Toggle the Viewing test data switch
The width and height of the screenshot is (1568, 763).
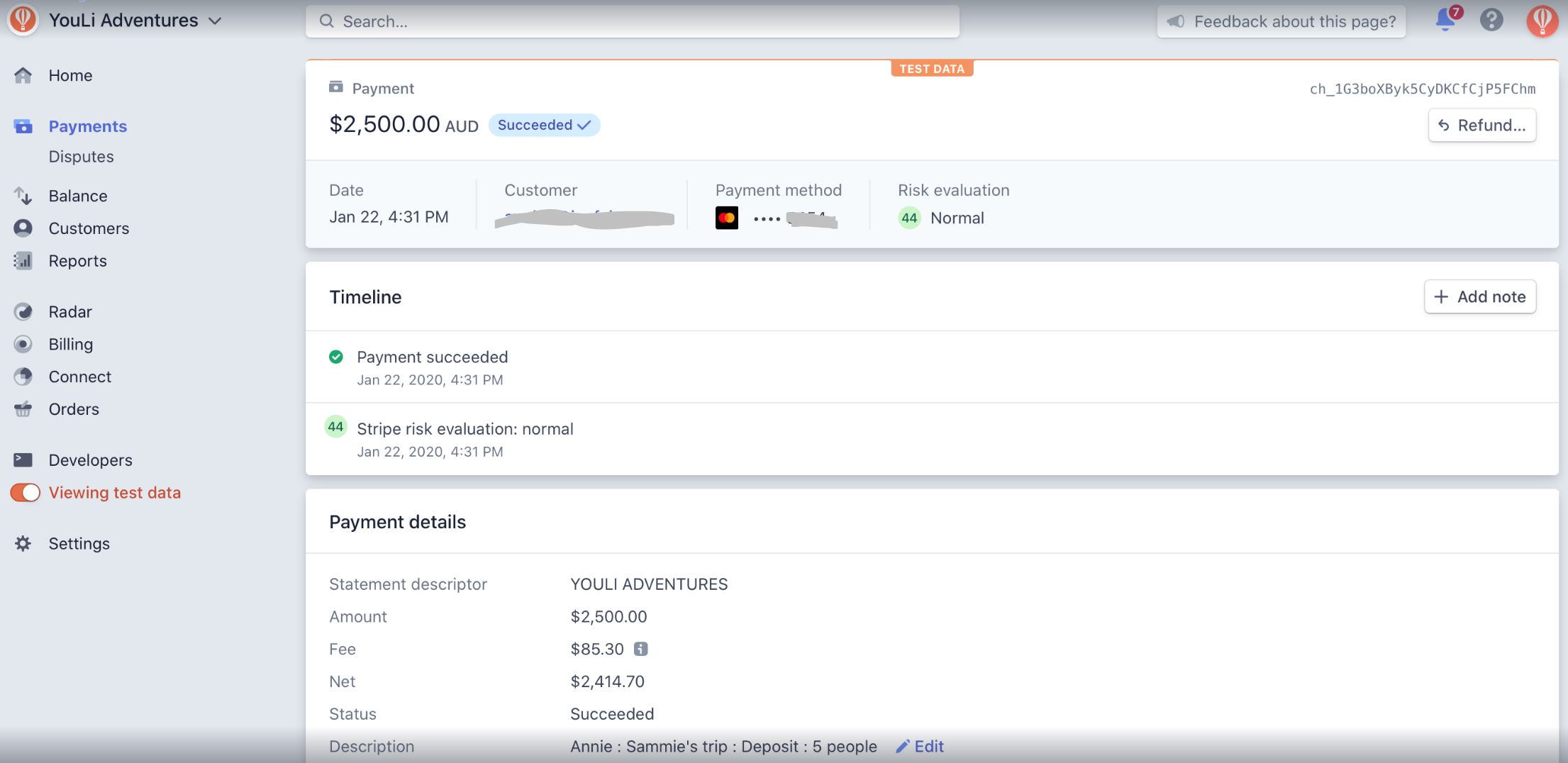coord(25,493)
